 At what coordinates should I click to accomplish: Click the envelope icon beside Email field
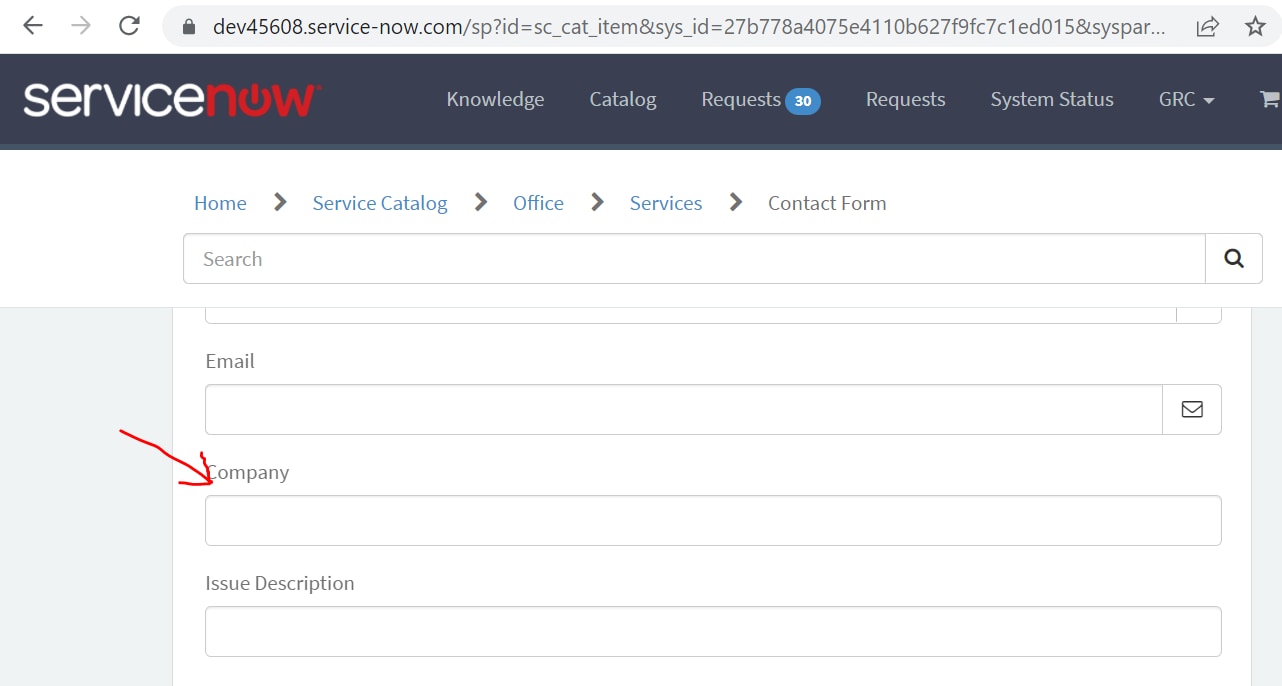[x=1191, y=409]
